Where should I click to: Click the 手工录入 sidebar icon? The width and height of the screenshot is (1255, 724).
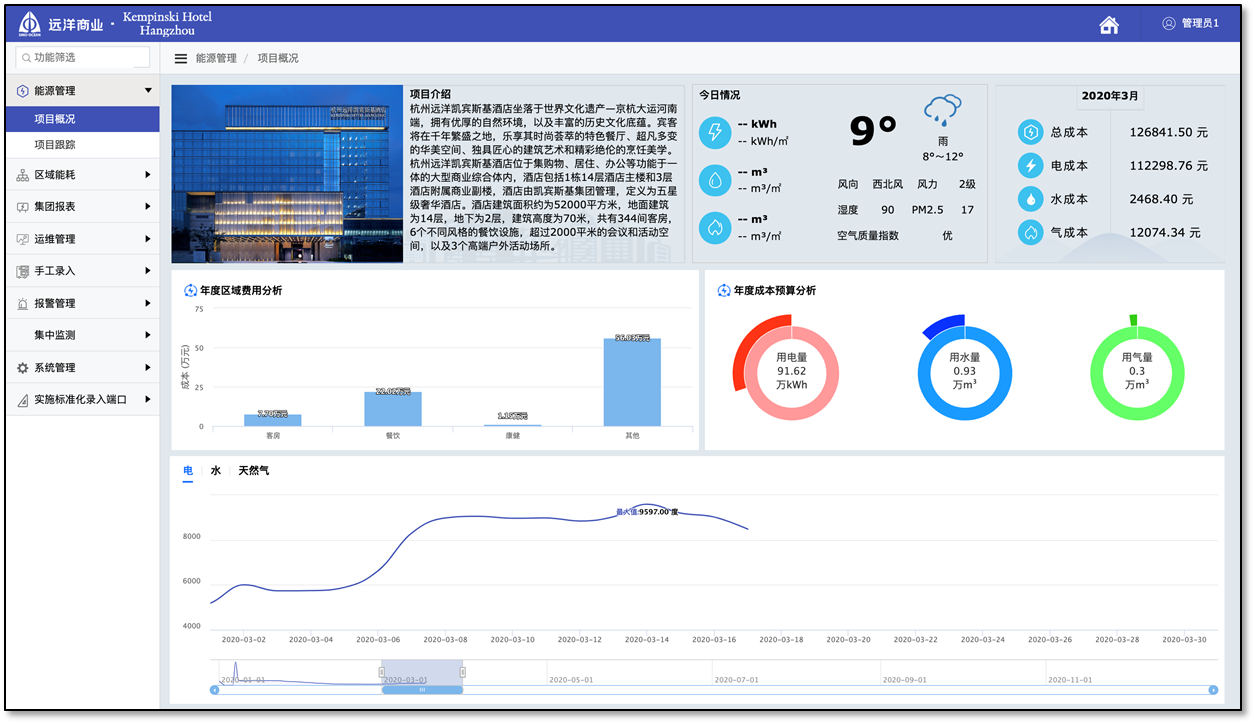click(23, 271)
